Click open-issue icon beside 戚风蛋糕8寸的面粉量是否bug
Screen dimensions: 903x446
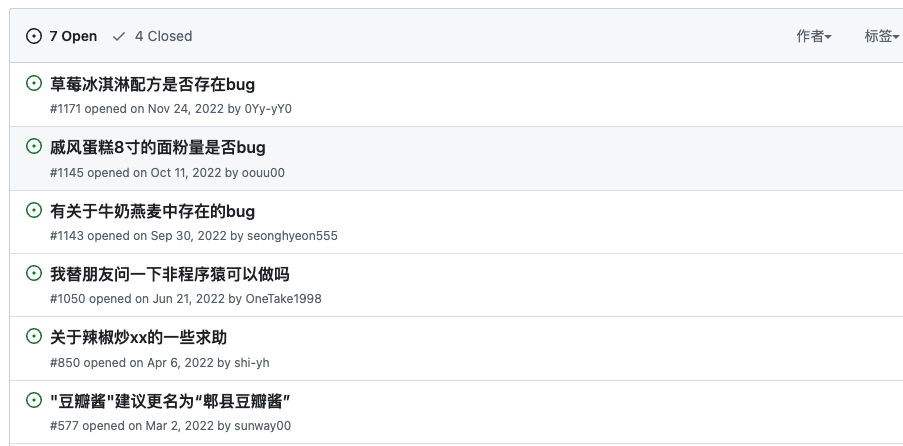coord(34,147)
